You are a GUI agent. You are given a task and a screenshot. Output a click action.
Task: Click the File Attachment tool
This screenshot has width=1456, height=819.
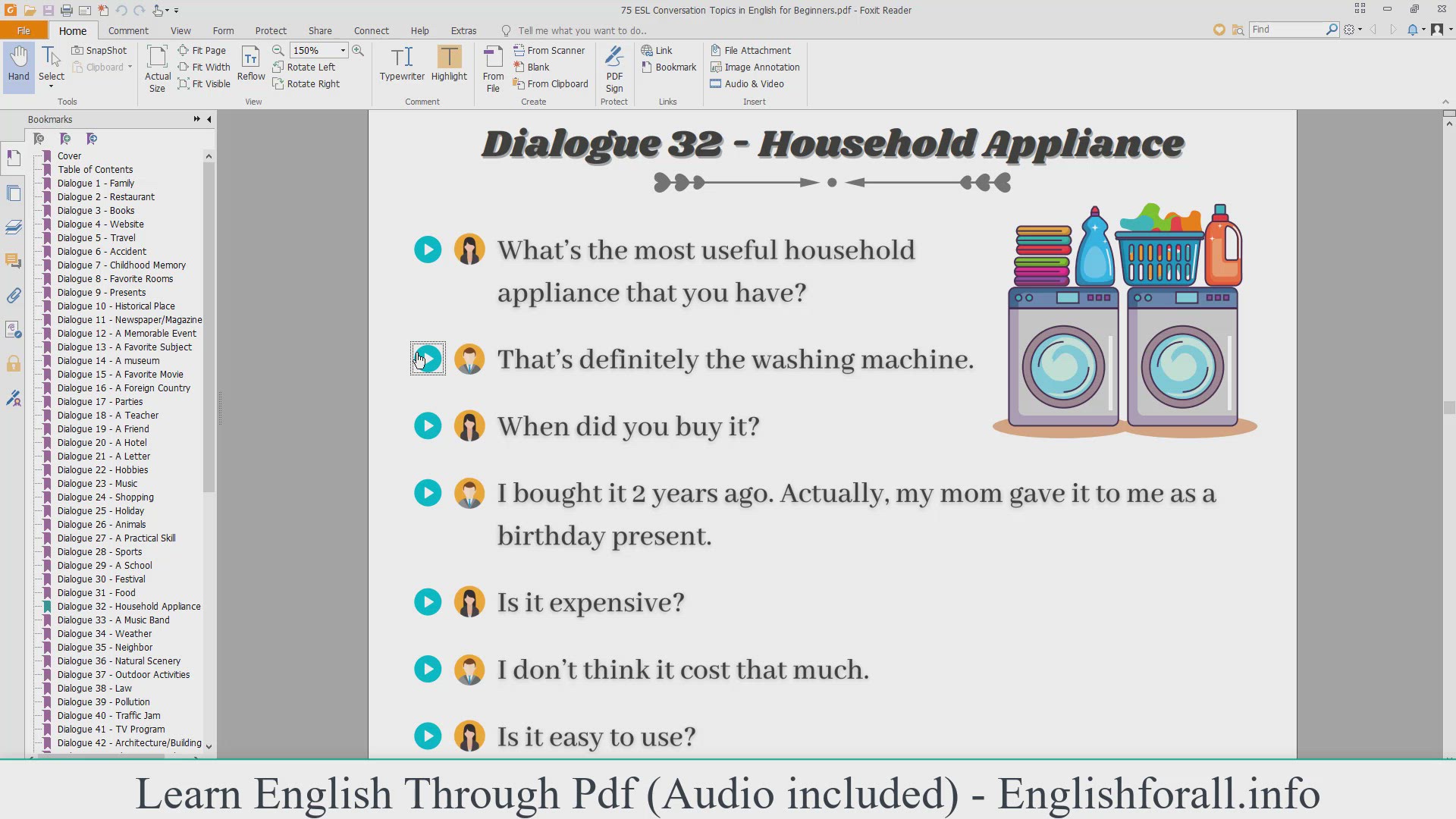pyautogui.click(x=750, y=50)
